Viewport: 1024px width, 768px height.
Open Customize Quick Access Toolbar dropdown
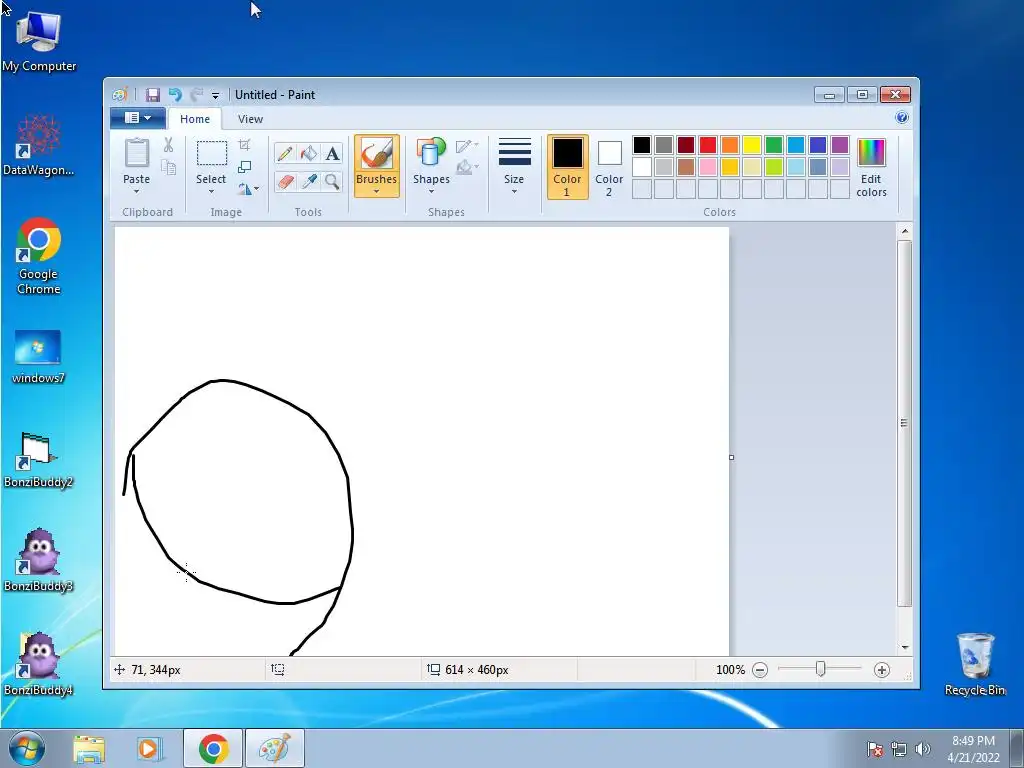[216, 95]
